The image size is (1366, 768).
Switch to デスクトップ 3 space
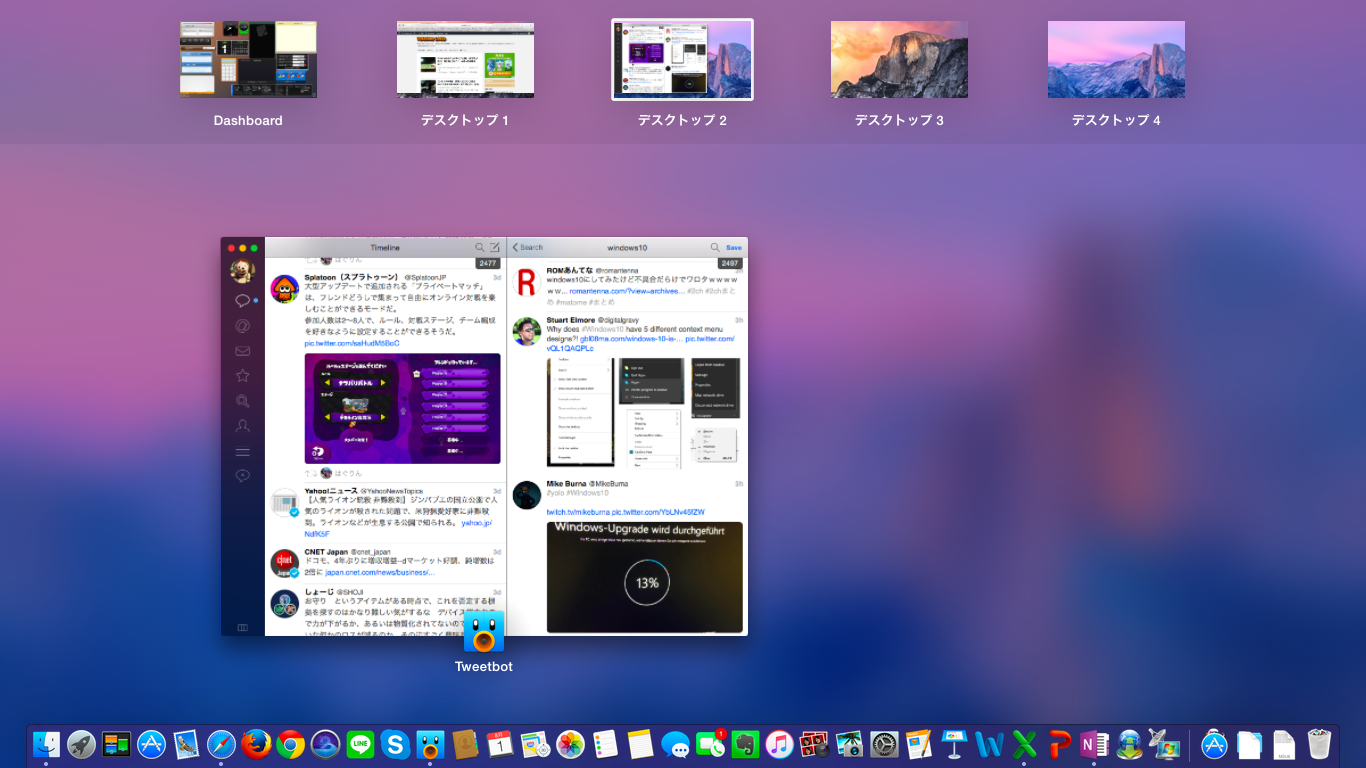pyautogui.click(x=899, y=60)
